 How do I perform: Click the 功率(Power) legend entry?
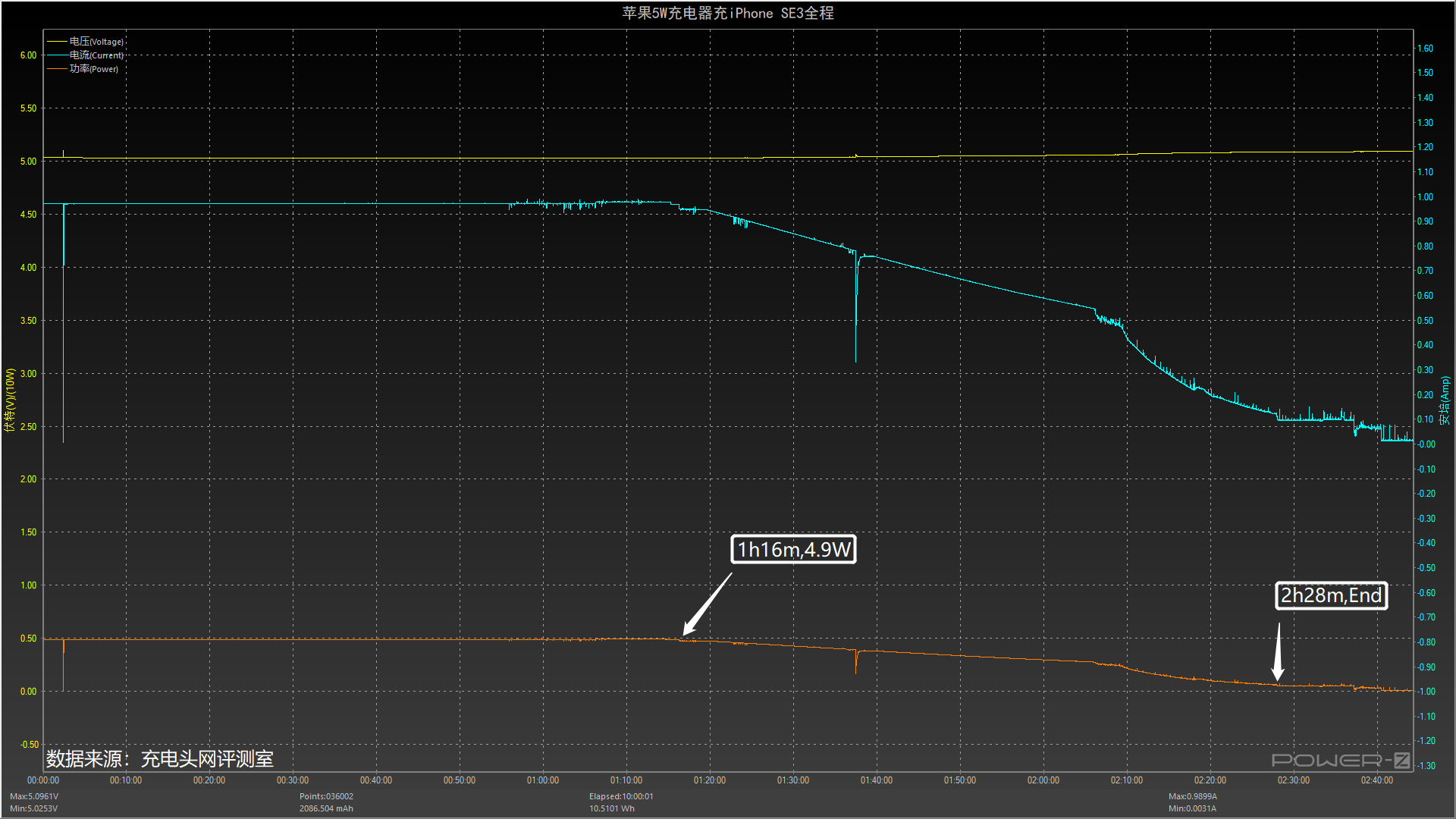[x=83, y=69]
